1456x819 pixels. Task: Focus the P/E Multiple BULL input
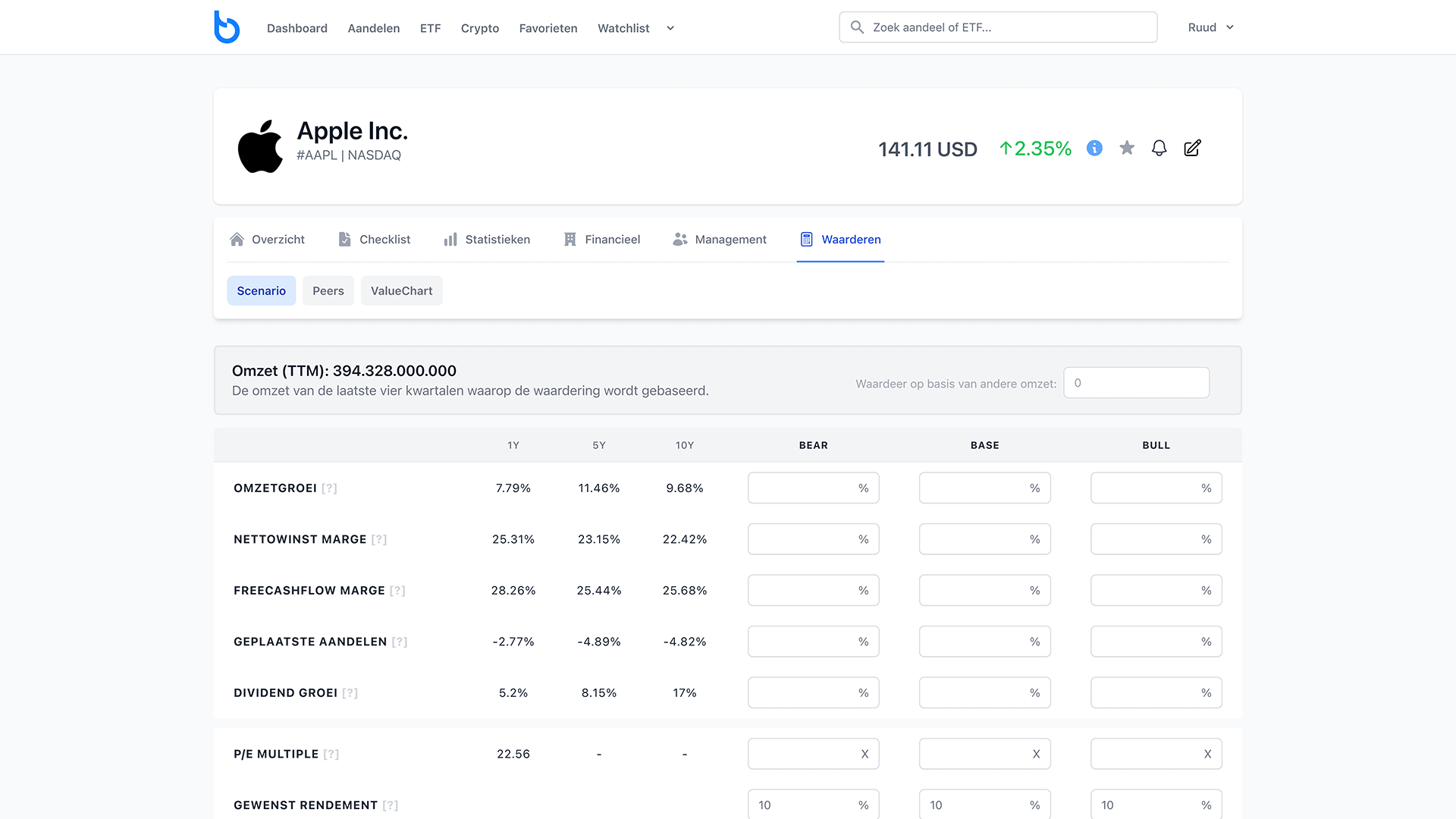pyautogui.click(x=1156, y=755)
